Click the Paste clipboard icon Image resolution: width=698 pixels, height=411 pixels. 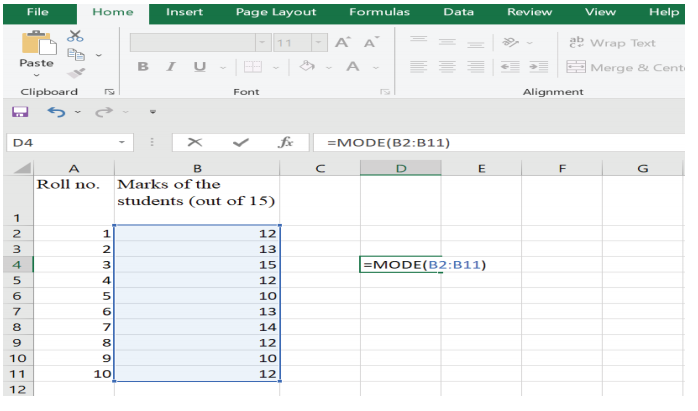point(37,50)
